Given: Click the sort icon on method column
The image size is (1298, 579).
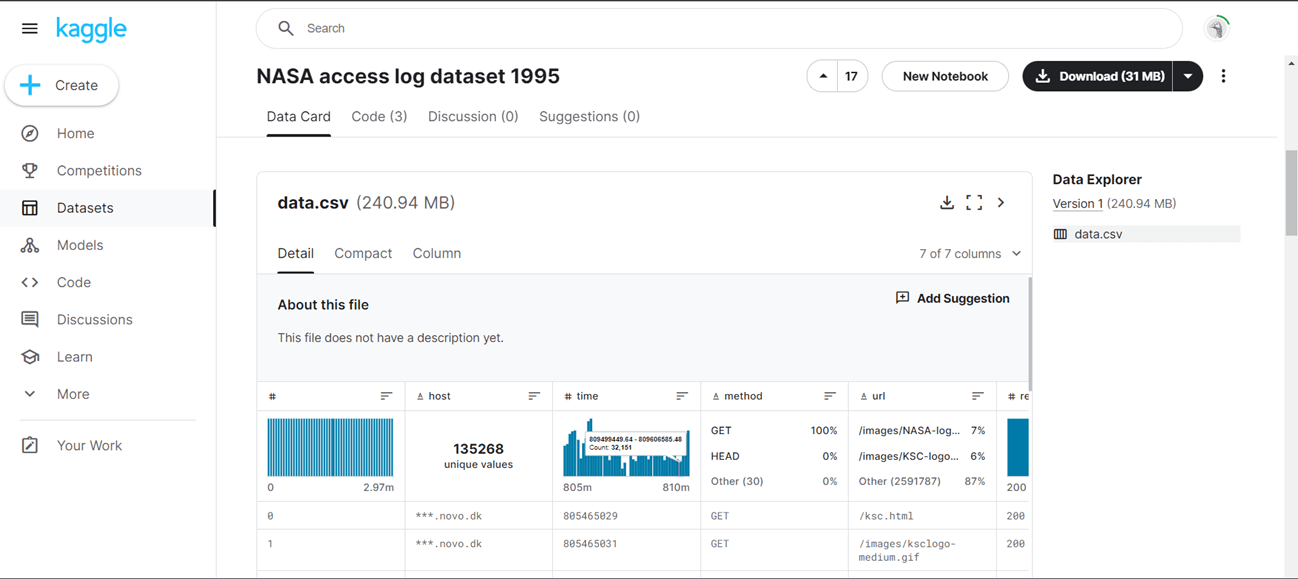Looking at the screenshot, I should [830, 397].
